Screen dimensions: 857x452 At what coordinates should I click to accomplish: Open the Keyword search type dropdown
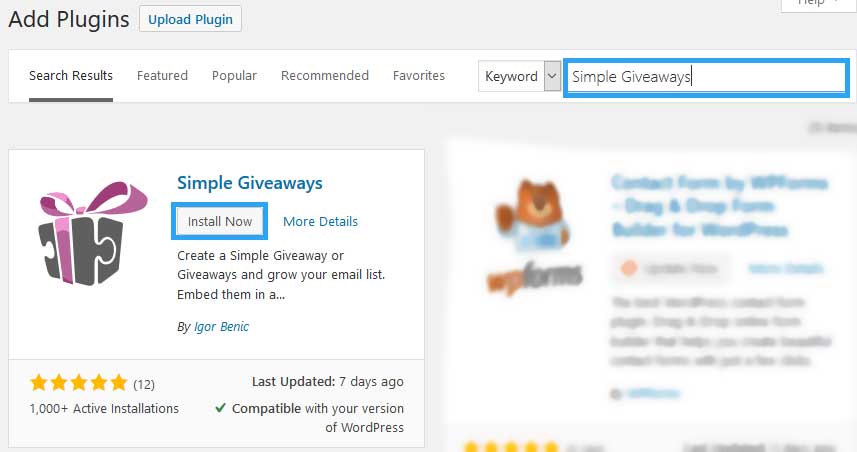[x=519, y=76]
